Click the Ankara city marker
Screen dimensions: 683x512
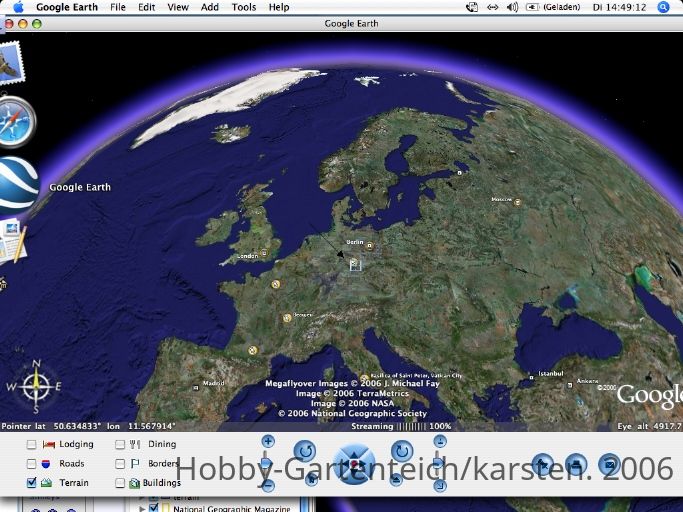pos(570,385)
